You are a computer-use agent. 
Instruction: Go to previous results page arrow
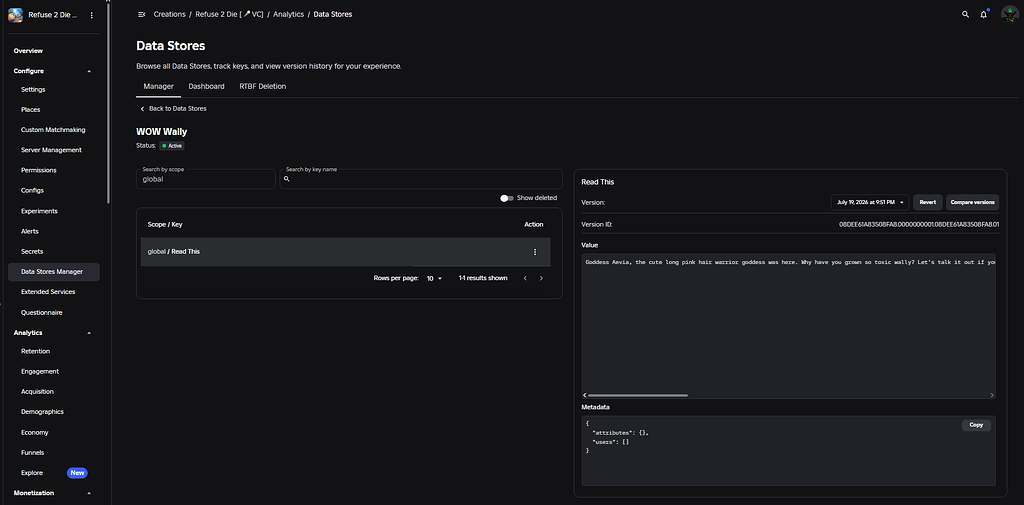[x=524, y=278]
